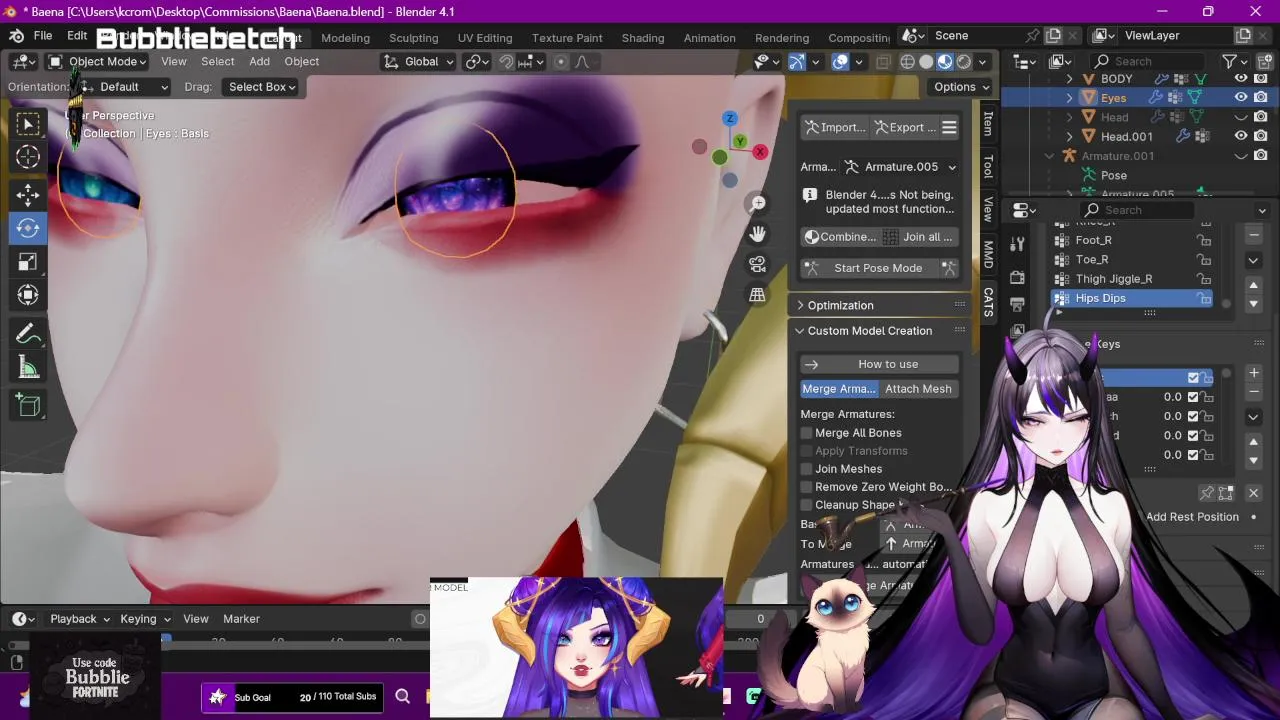1280x720 pixels.
Task: Select the Measure tool
Action: 28,368
